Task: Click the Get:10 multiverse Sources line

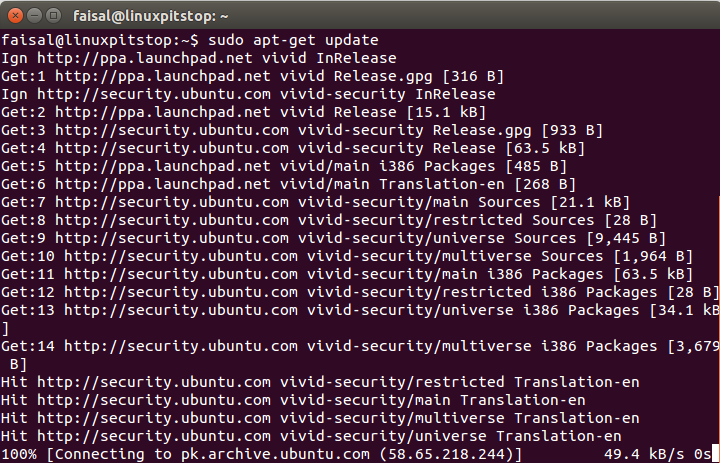Action: 347,256
